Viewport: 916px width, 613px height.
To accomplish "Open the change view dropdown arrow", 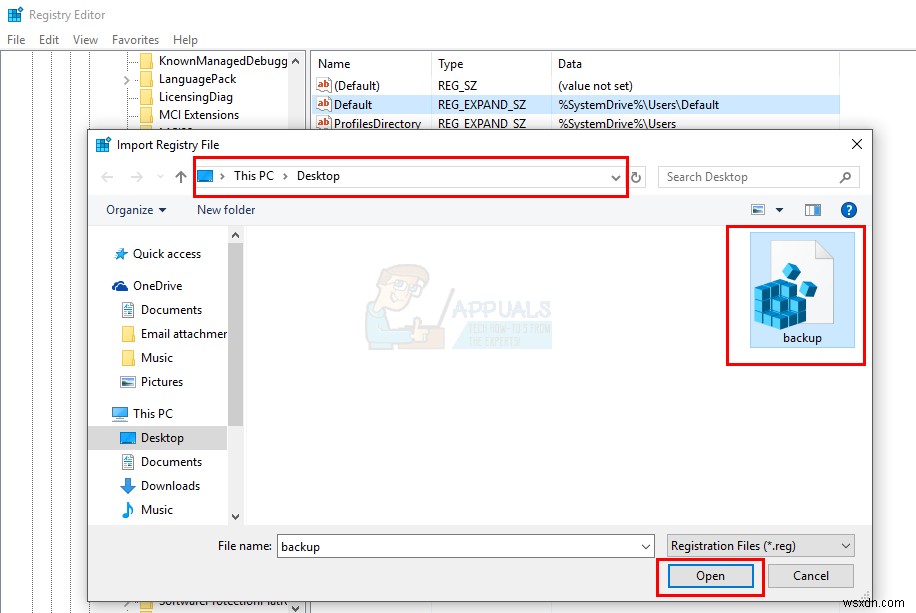I will tap(779, 210).
